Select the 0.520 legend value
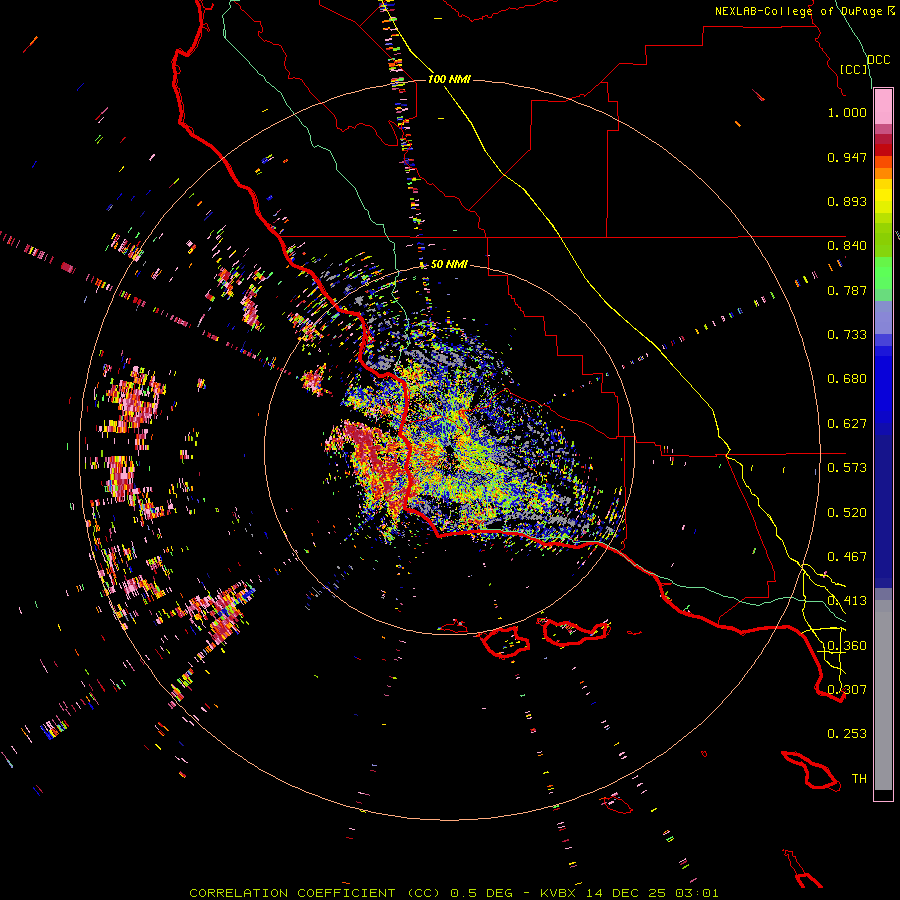This screenshot has height=900, width=900. pos(847,513)
